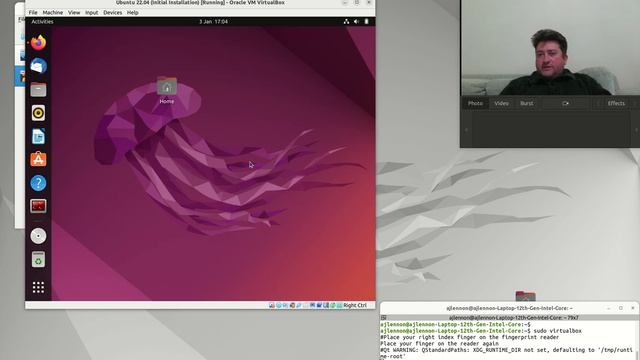Viewport: 640px width, 360px height.
Task: Click optical drive indicator in VirtualBox status bar
Action: [x=278, y=305]
